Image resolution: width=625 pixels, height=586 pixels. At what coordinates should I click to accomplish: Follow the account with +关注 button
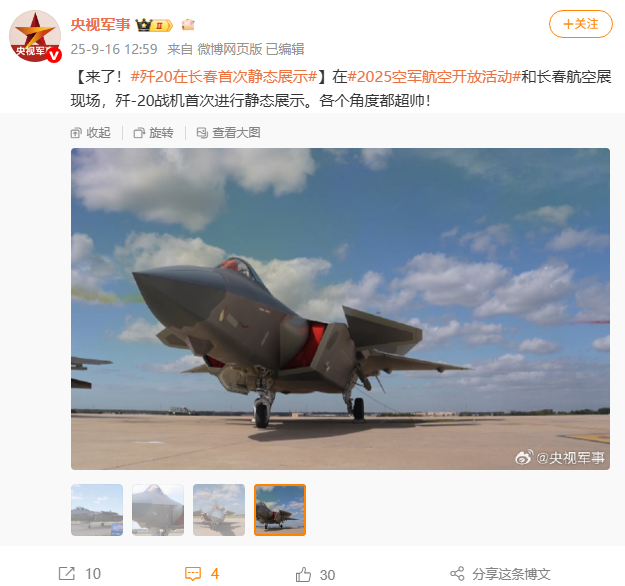tap(580, 24)
